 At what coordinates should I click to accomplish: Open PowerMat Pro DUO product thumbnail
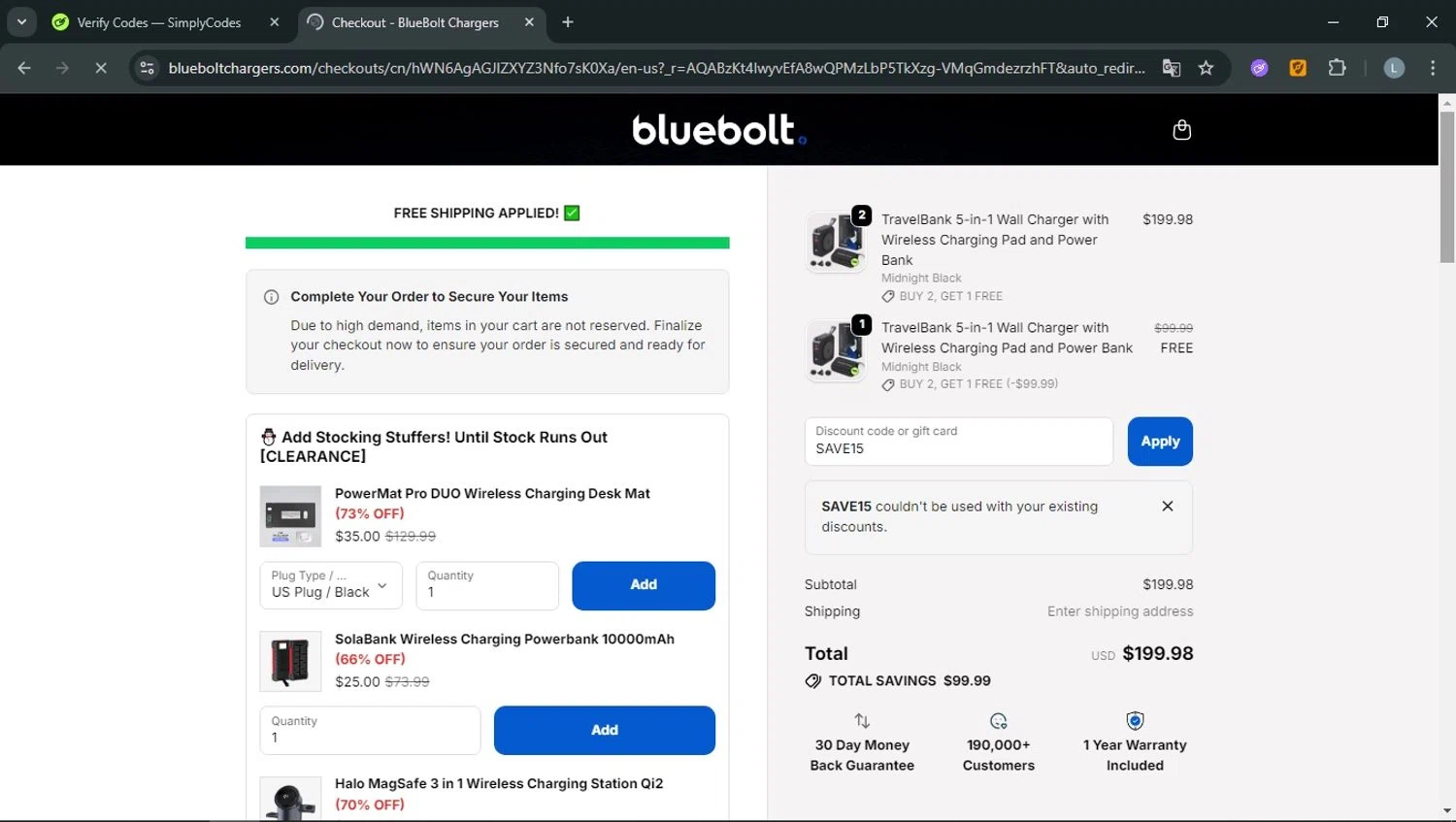click(290, 516)
